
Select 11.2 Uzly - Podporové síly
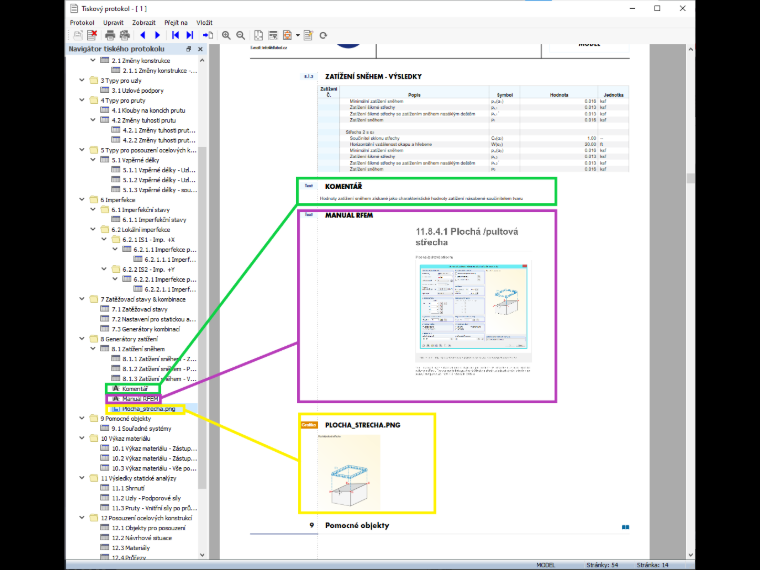[146, 498]
